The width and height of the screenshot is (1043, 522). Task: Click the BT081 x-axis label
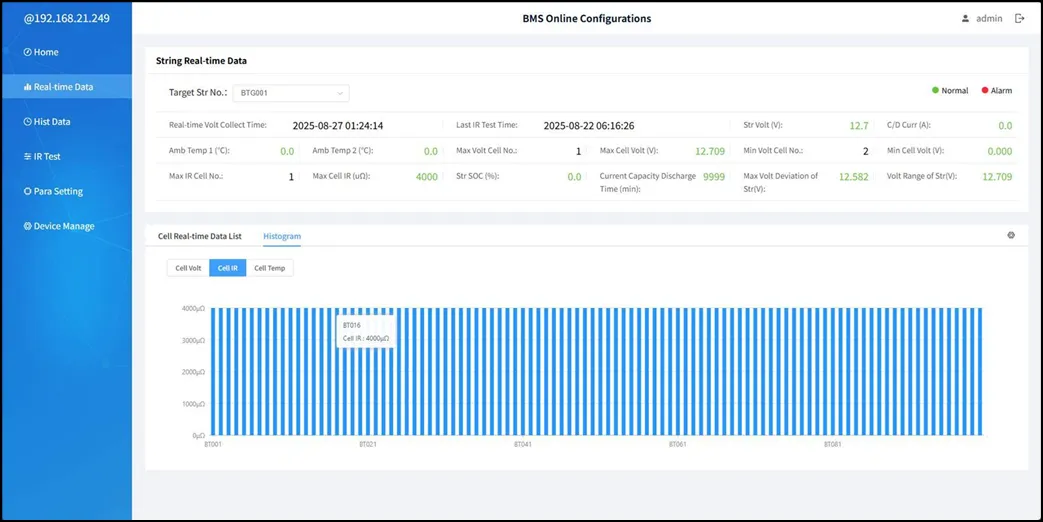click(x=833, y=444)
